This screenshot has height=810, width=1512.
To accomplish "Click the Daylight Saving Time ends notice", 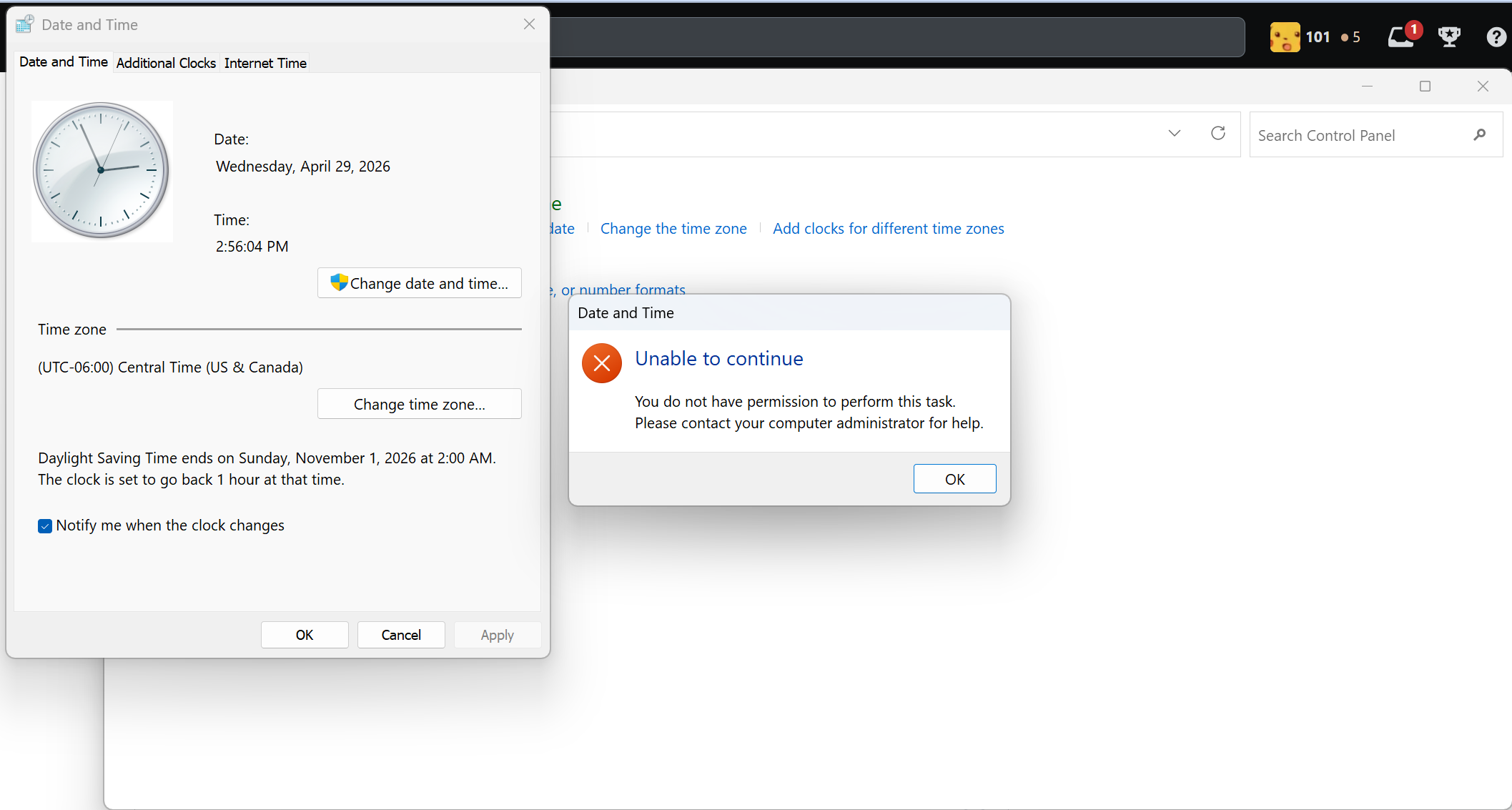I will pyautogui.click(x=267, y=469).
